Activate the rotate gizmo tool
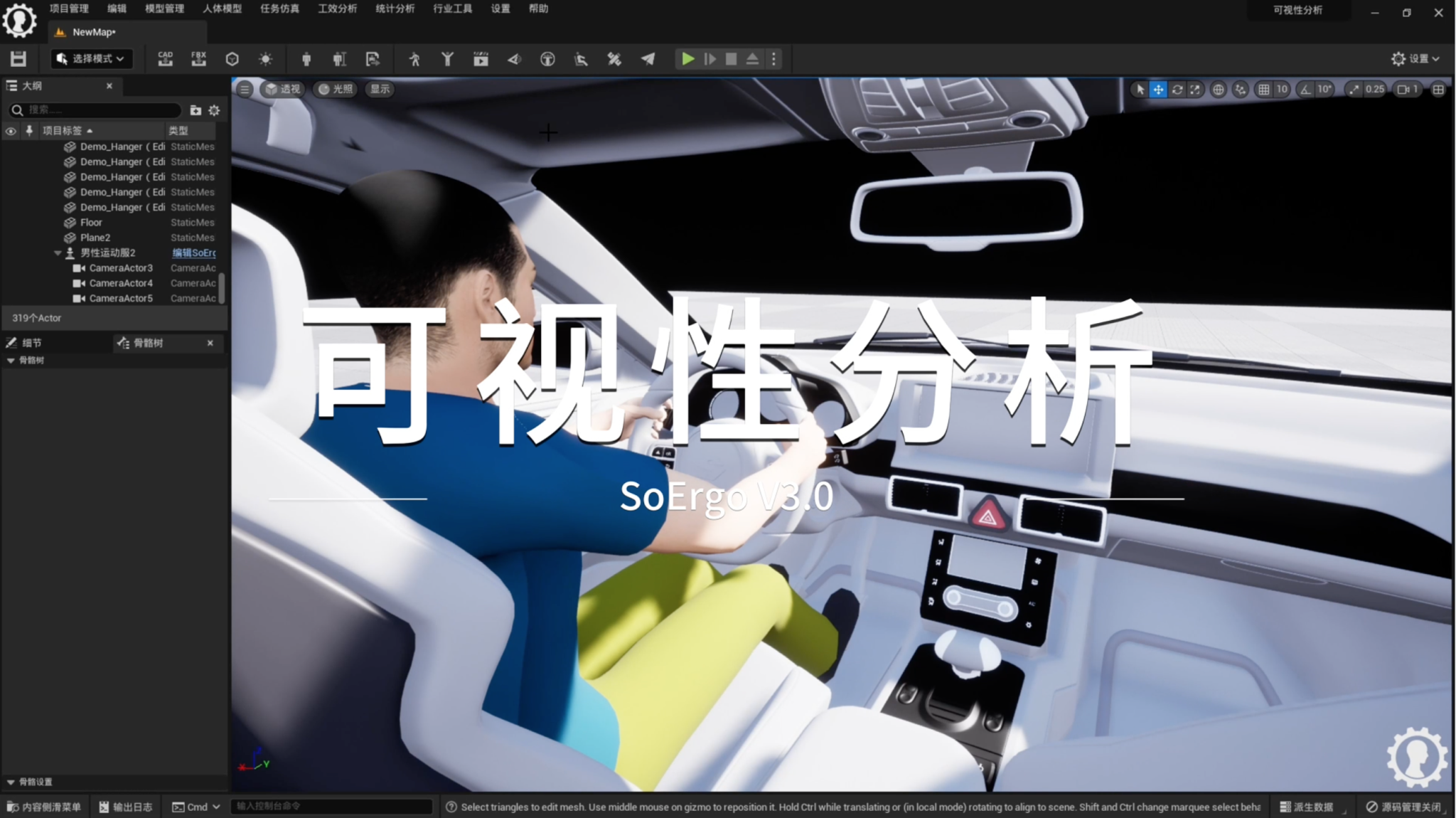The width and height of the screenshot is (1456, 818). coord(1177,89)
